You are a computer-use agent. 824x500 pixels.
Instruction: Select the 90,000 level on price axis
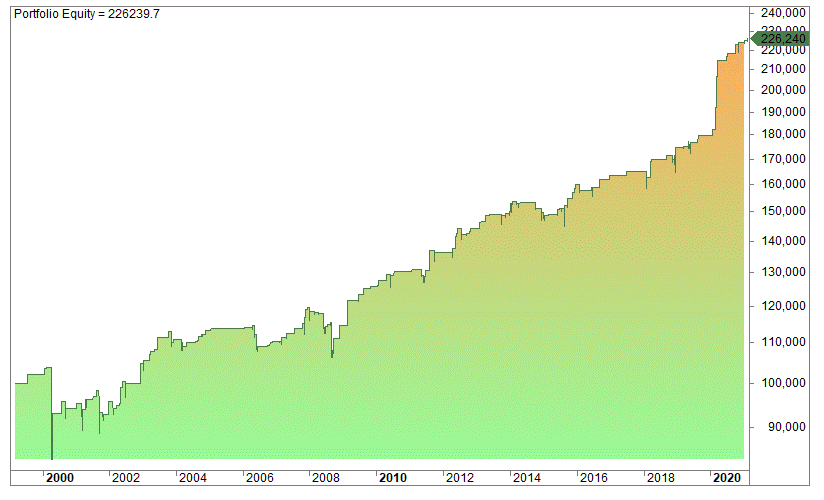coord(787,428)
